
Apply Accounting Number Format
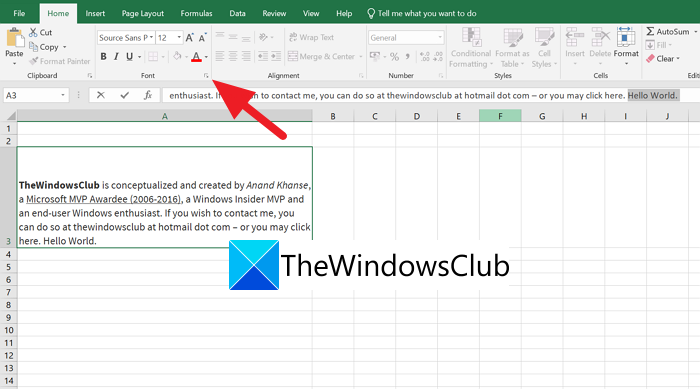tap(375, 56)
